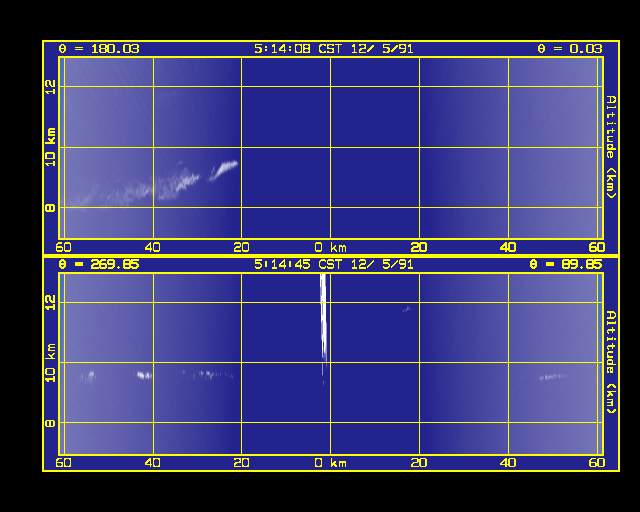Click lower panel's right-side 20 range label
This screenshot has width=640, height=512.
tap(419, 463)
